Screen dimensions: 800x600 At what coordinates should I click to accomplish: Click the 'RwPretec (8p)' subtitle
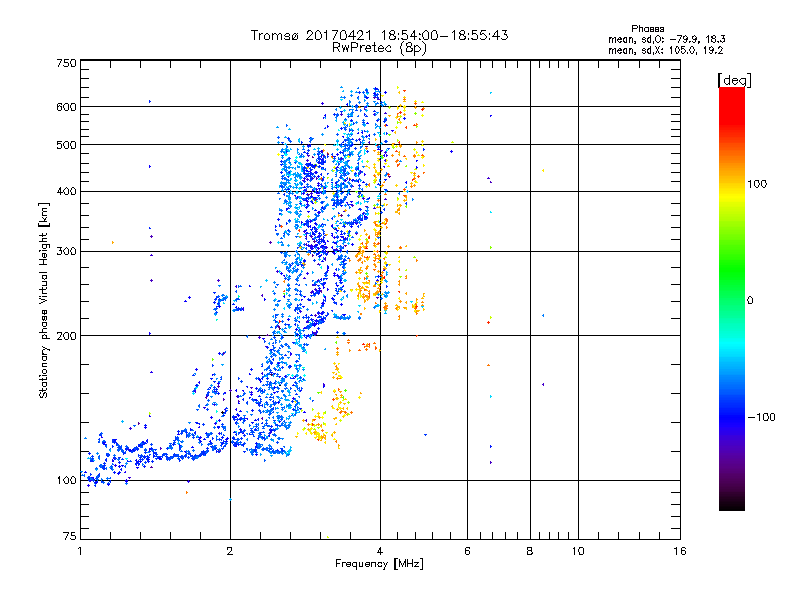[379, 48]
